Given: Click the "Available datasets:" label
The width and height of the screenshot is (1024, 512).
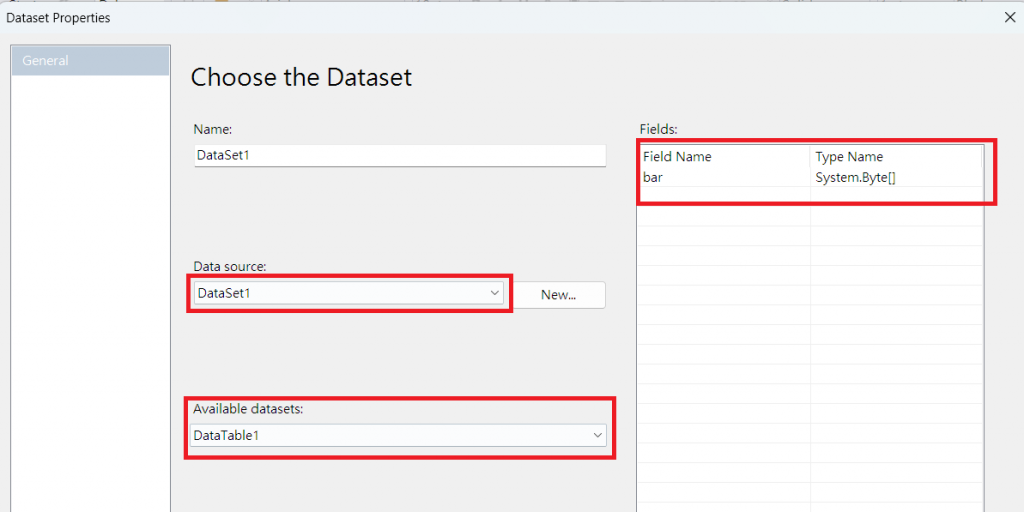Looking at the screenshot, I should 247,408.
